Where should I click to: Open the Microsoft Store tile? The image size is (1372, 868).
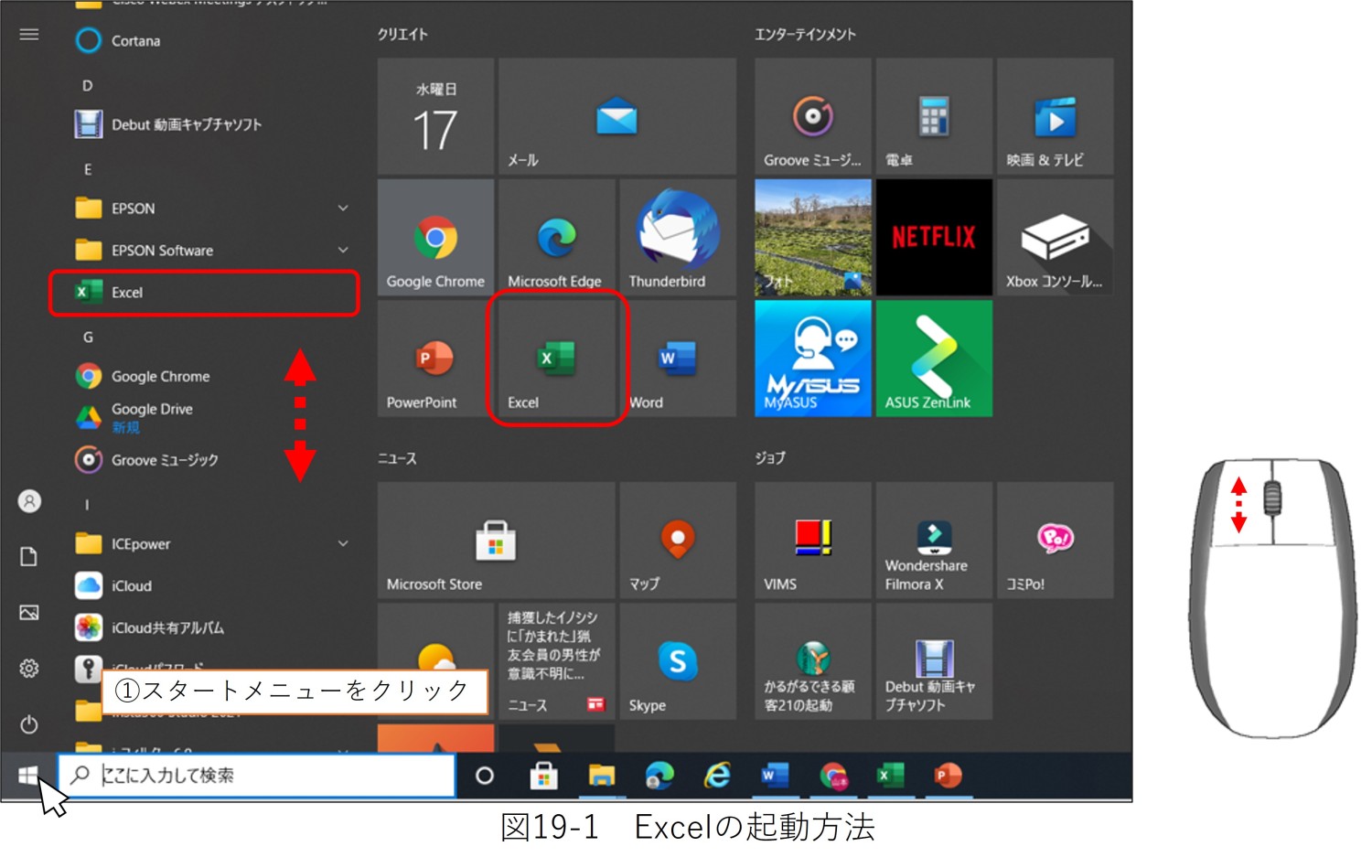[x=496, y=541]
